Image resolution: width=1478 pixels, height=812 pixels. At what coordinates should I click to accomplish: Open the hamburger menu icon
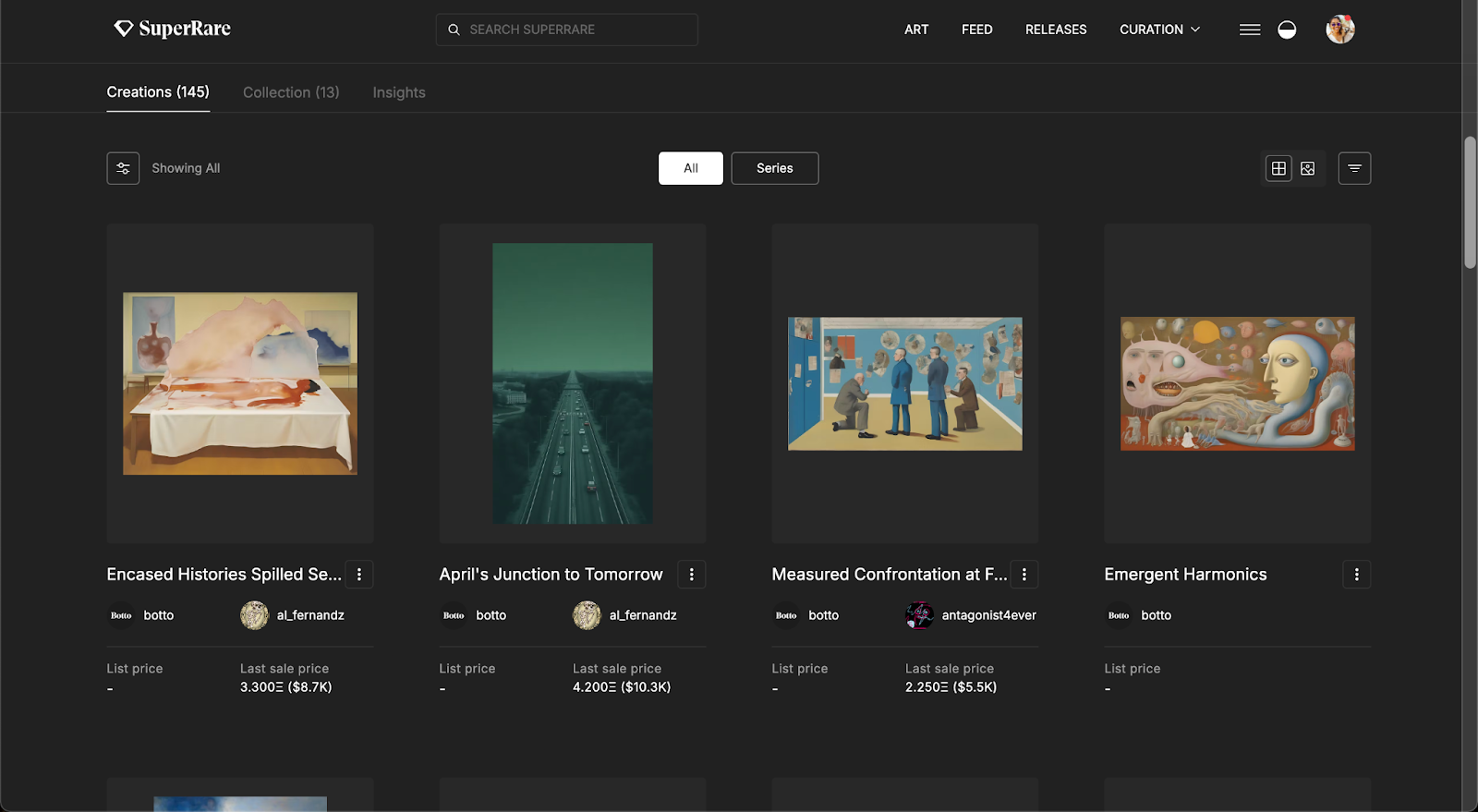point(1250,30)
